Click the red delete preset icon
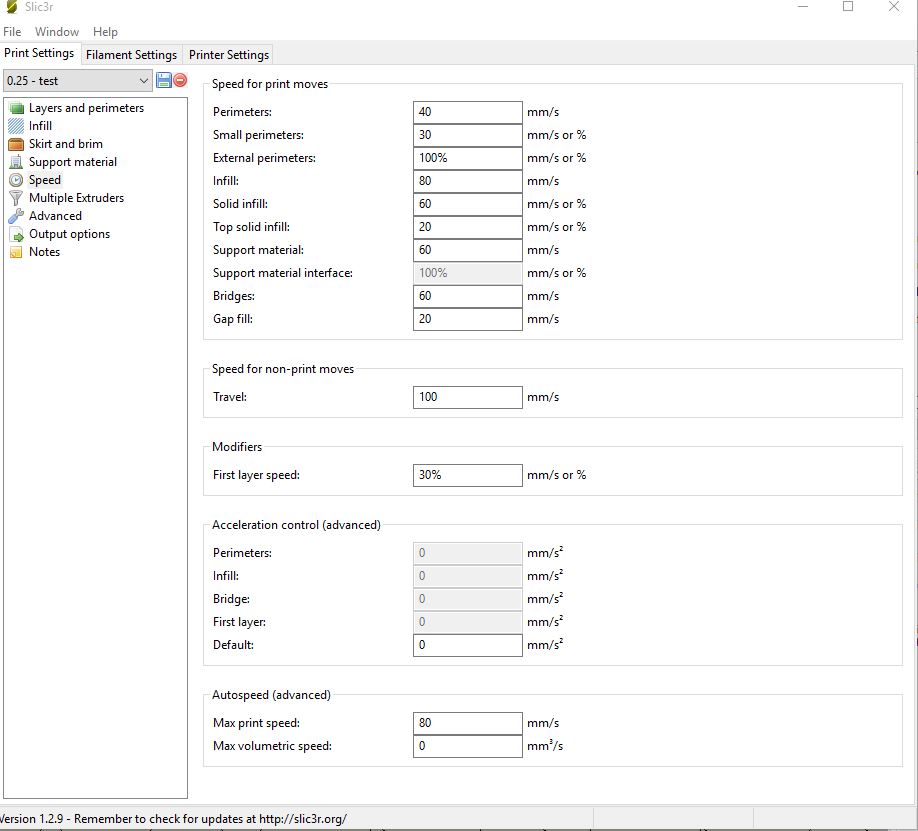918x831 pixels. tap(180, 80)
